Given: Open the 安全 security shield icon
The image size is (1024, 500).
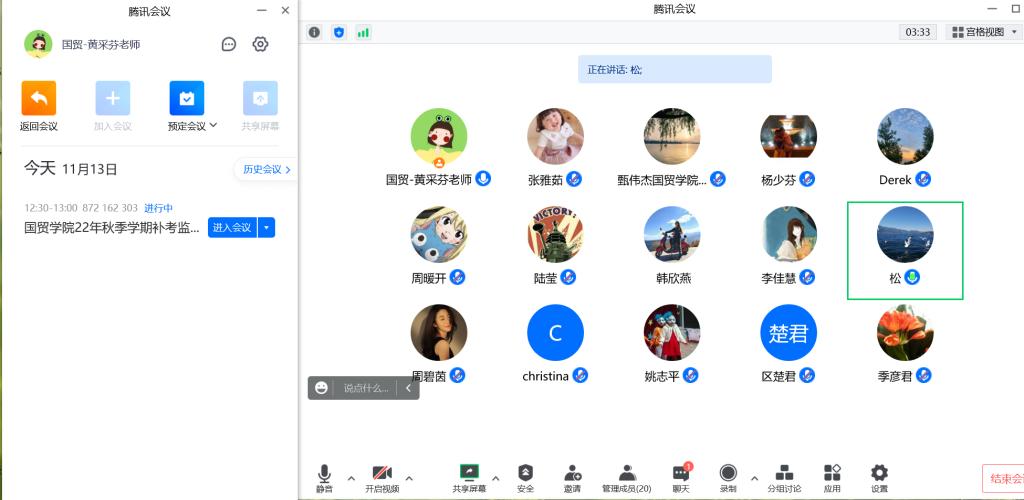Looking at the screenshot, I should click(x=525, y=475).
